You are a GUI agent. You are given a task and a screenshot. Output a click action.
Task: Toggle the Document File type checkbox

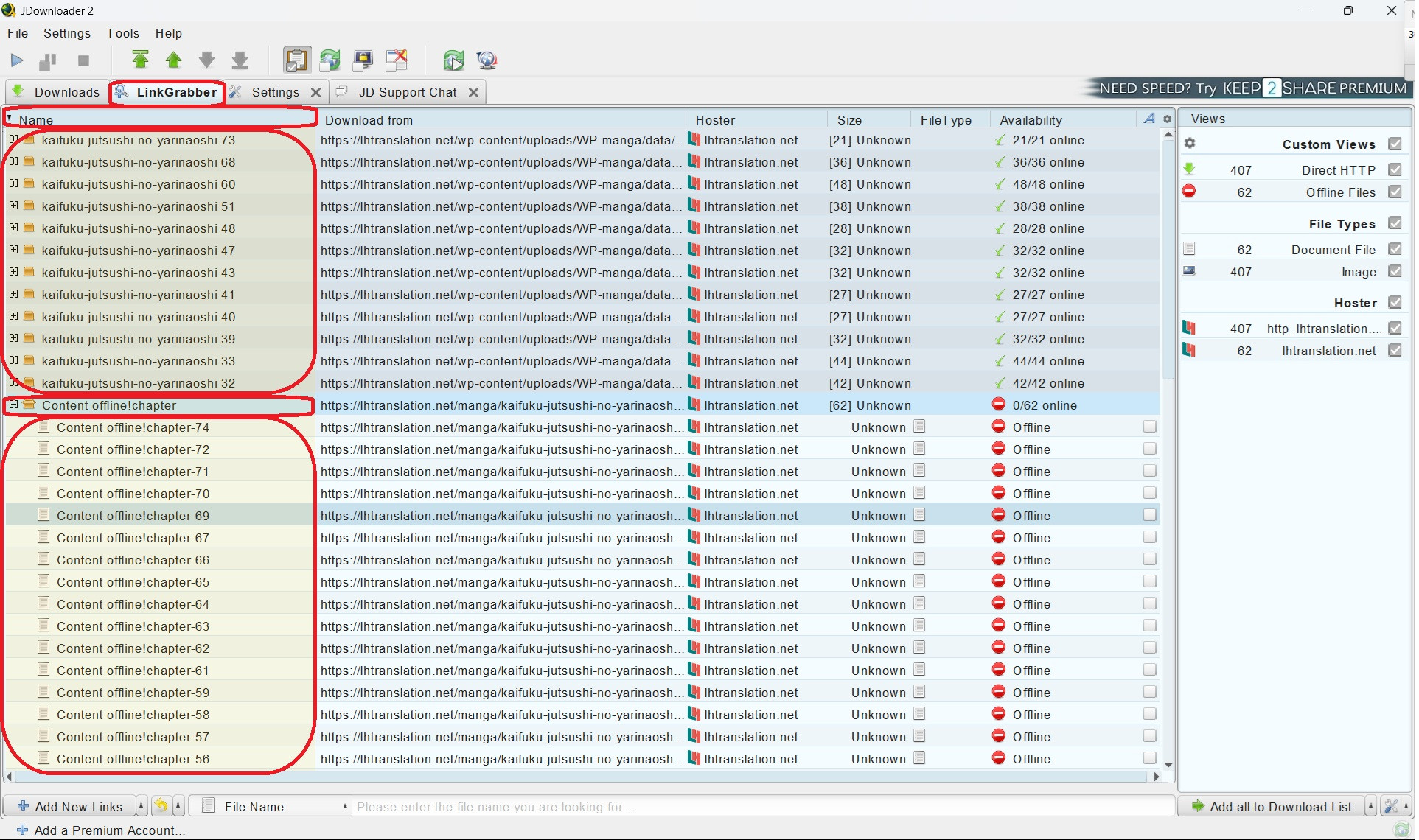pos(1395,250)
